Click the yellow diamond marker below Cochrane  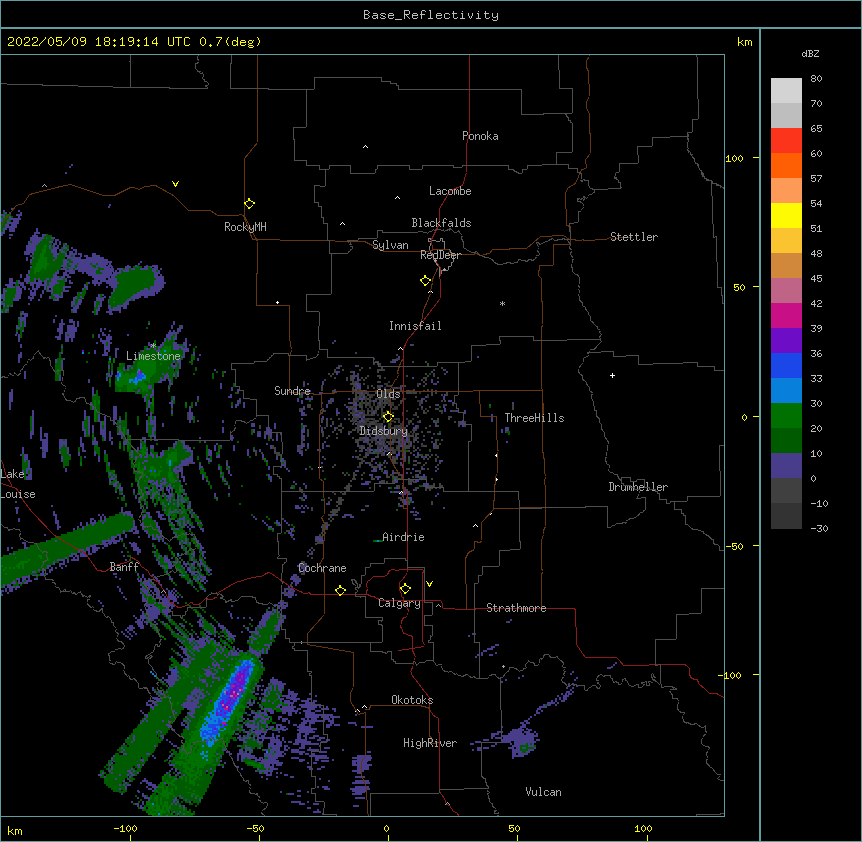point(340,590)
